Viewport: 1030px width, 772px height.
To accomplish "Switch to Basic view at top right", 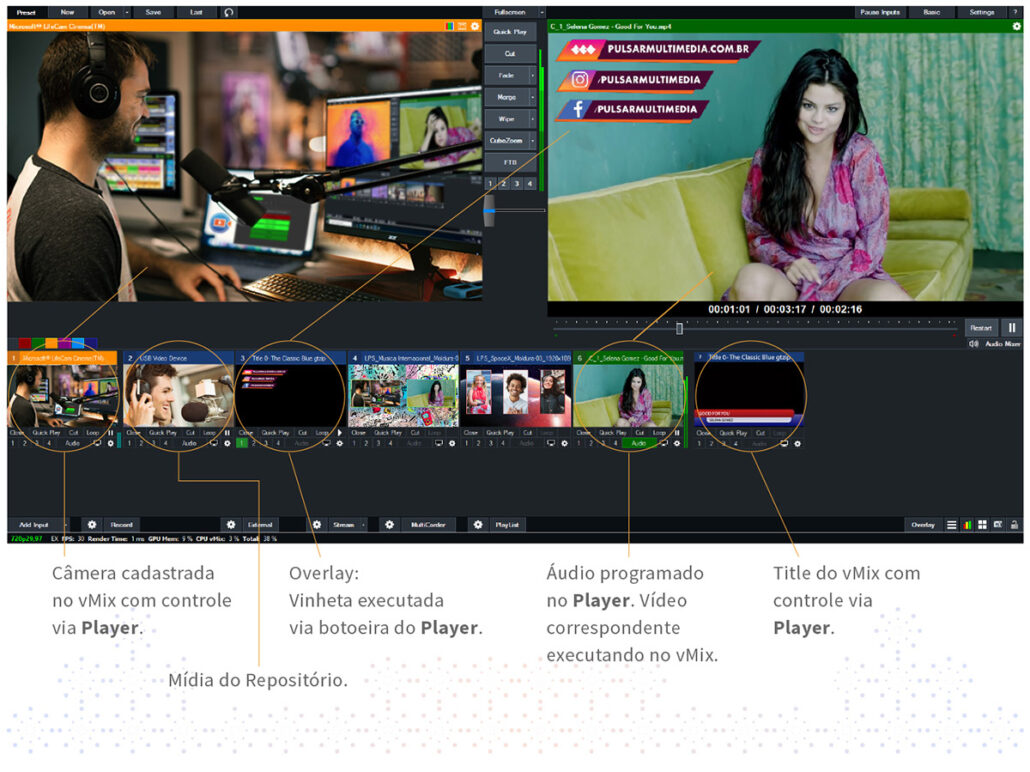I will coord(932,12).
